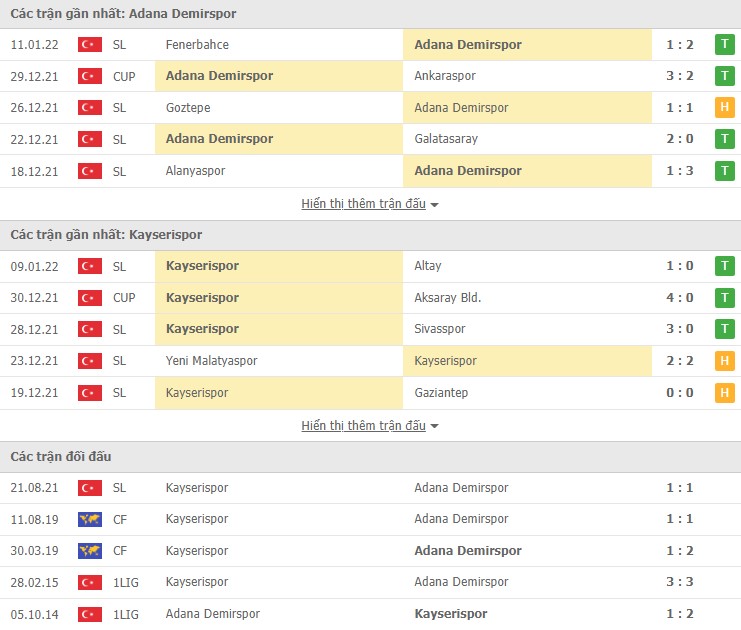741x630 pixels.
Task: Expand more Adana Demirspor matches
Action: pyautogui.click(x=370, y=204)
